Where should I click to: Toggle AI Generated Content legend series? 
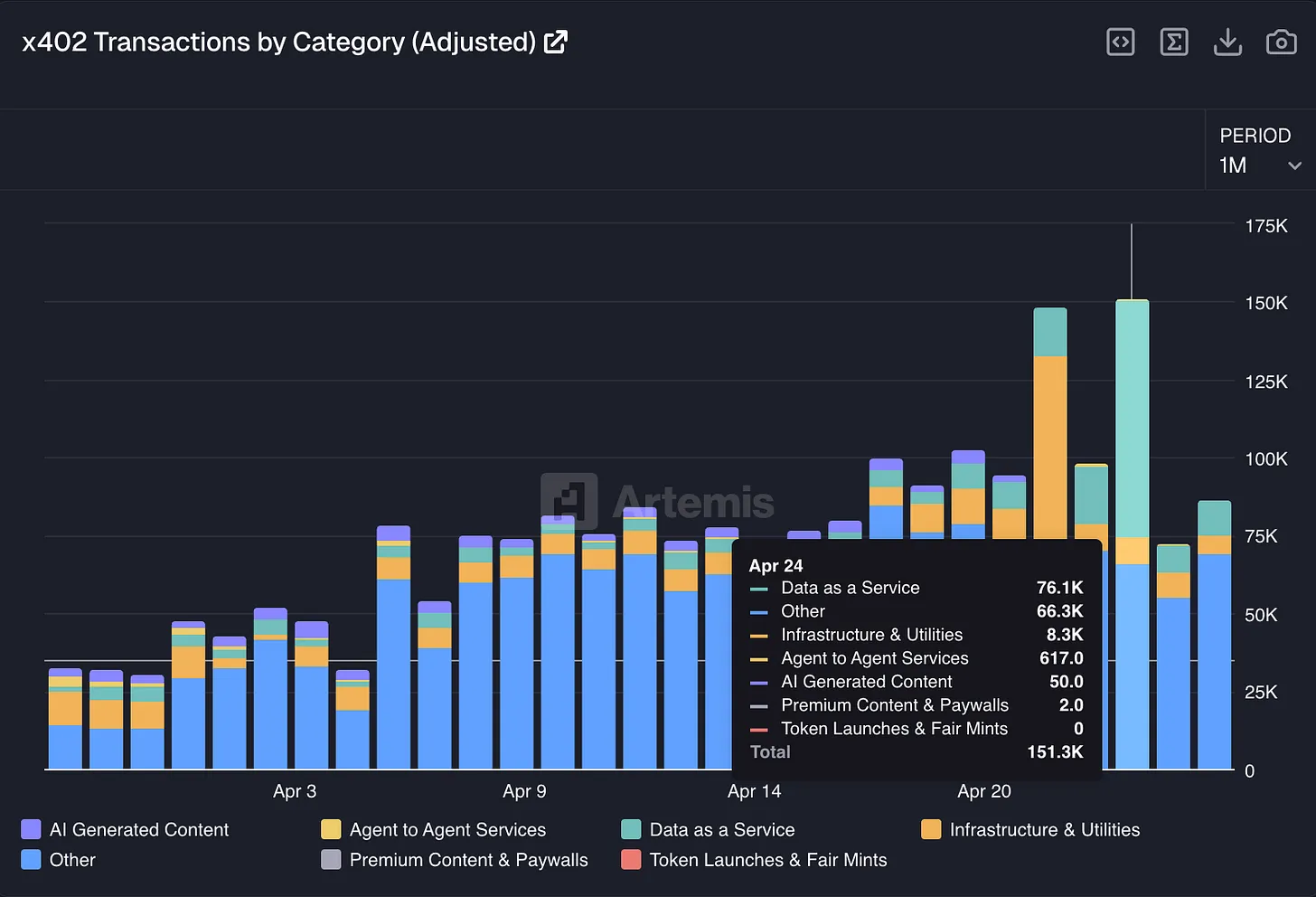(138, 829)
